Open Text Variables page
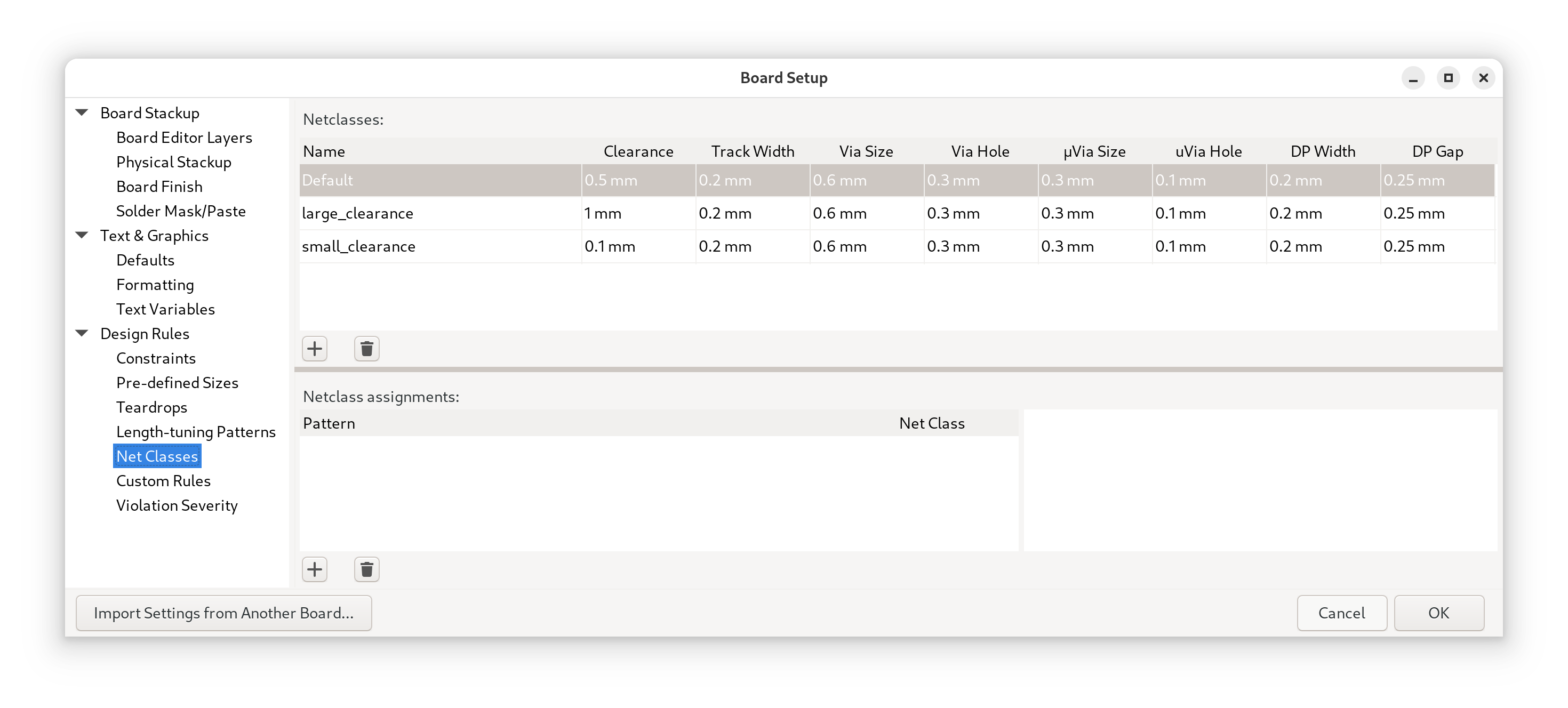The height and width of the screenshot is (708, 1568). click(x=165, y=309)
